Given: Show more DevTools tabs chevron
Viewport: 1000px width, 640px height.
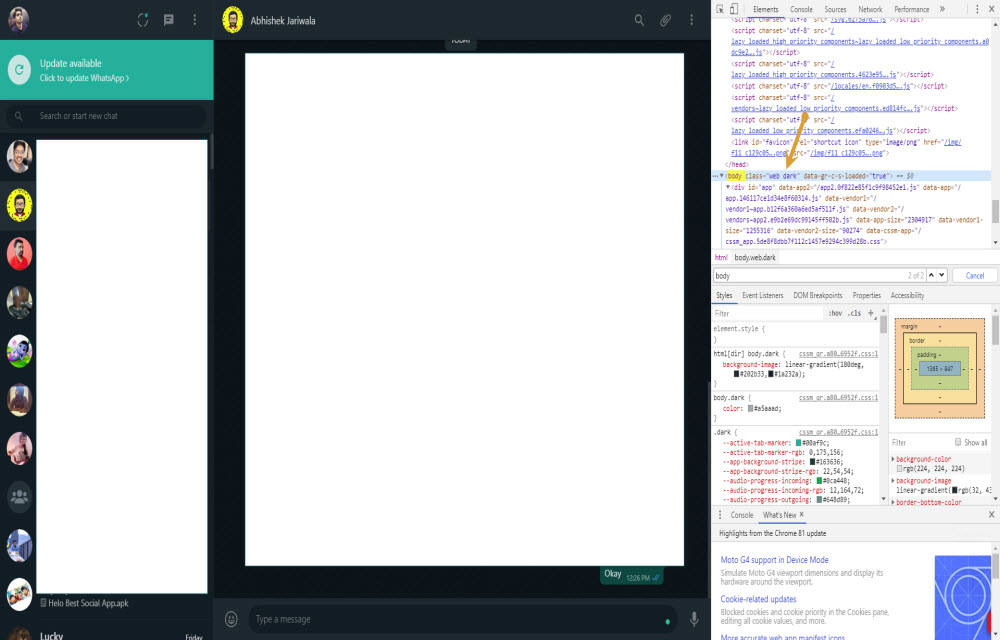Looking at the screenshot, I should [x=942, y=9].
